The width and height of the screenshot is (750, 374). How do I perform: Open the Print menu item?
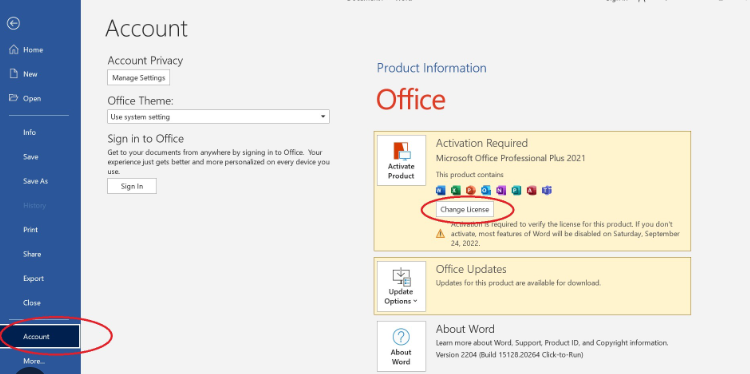[x=31, y=230]
